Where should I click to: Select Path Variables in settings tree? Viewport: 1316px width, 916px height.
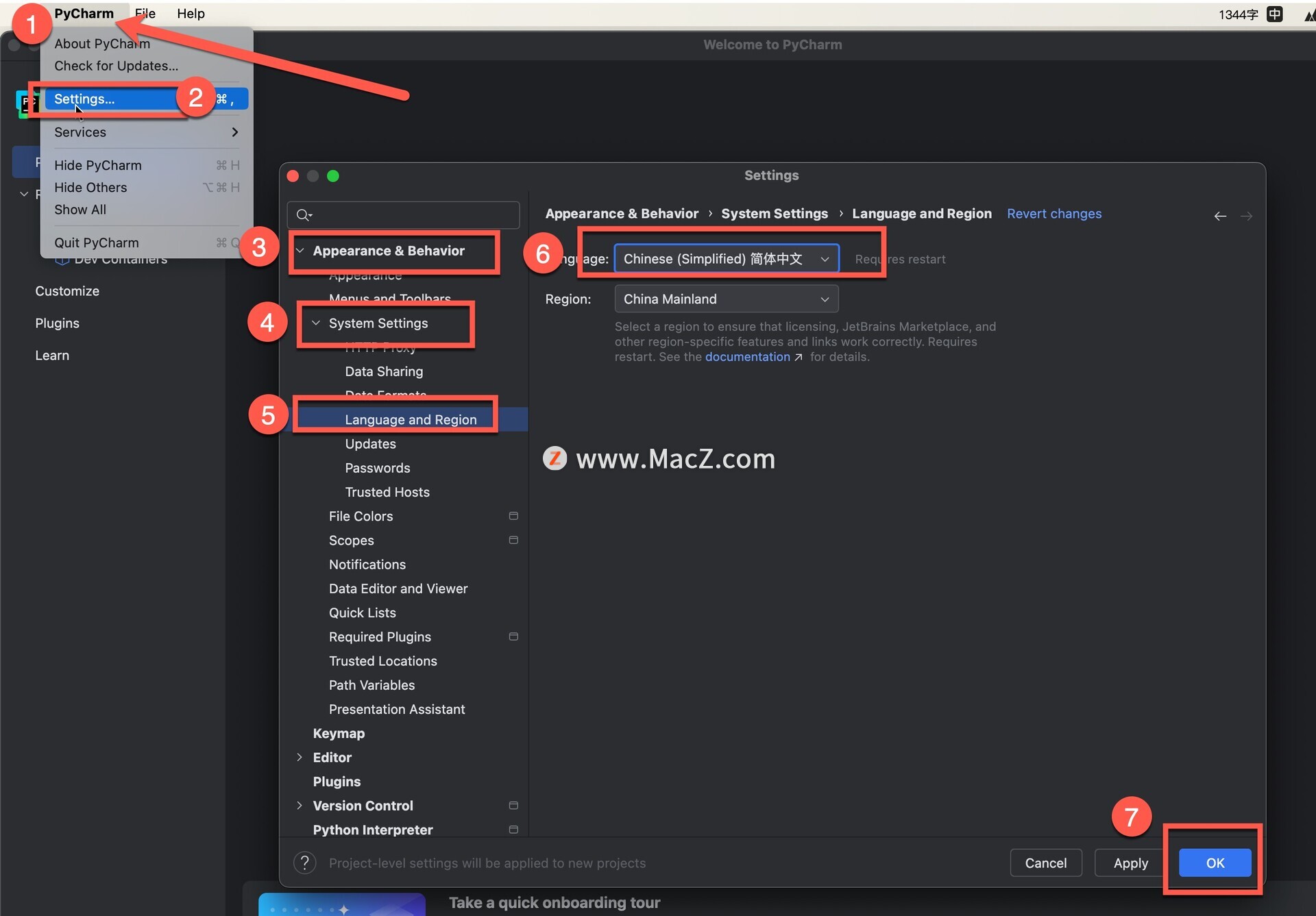tap(371, 685)
